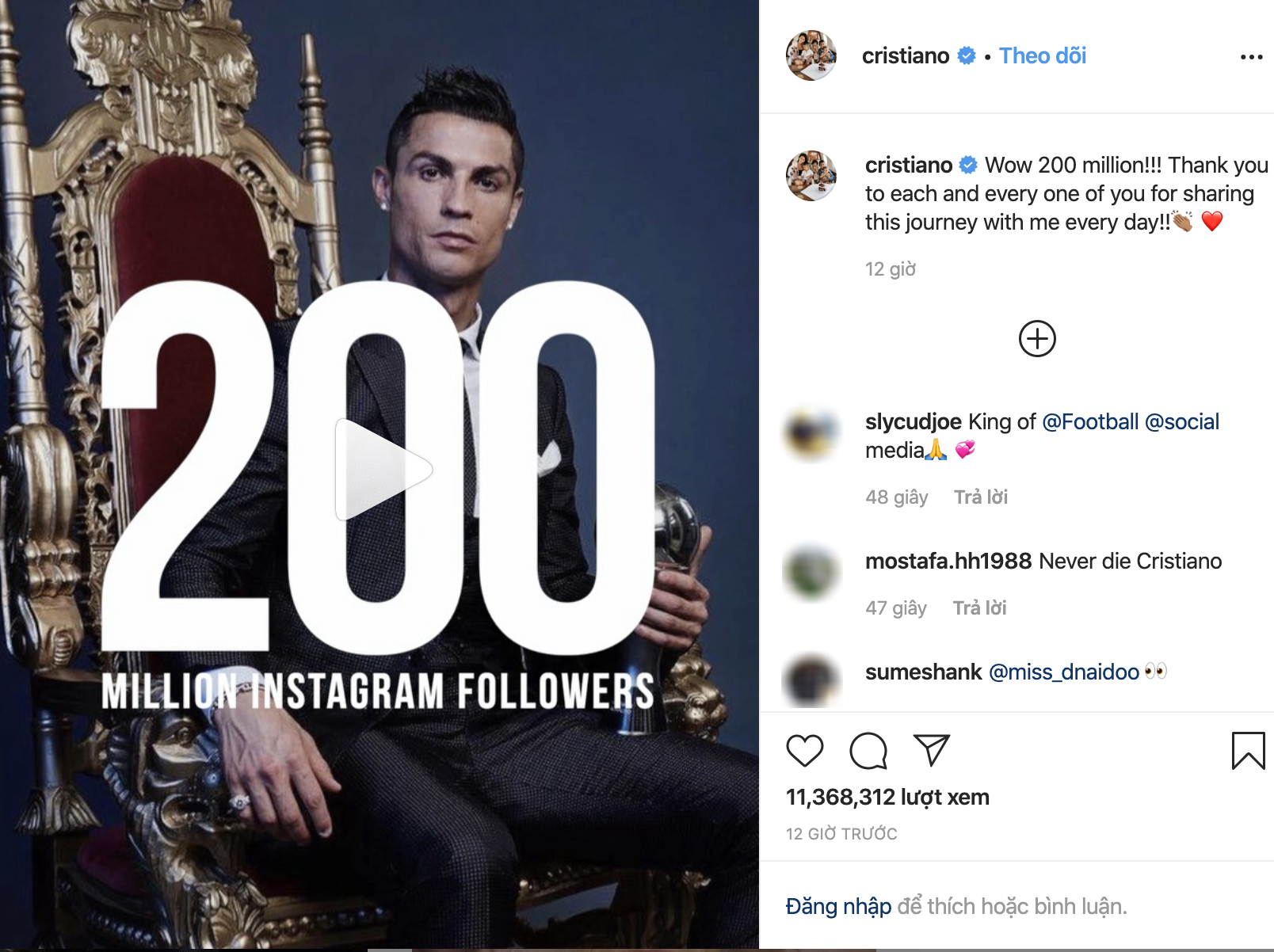Reply to slycudjoe's comment via Trả lời
Viewport: 1274px width, 952px height.
tap(980, 497)
